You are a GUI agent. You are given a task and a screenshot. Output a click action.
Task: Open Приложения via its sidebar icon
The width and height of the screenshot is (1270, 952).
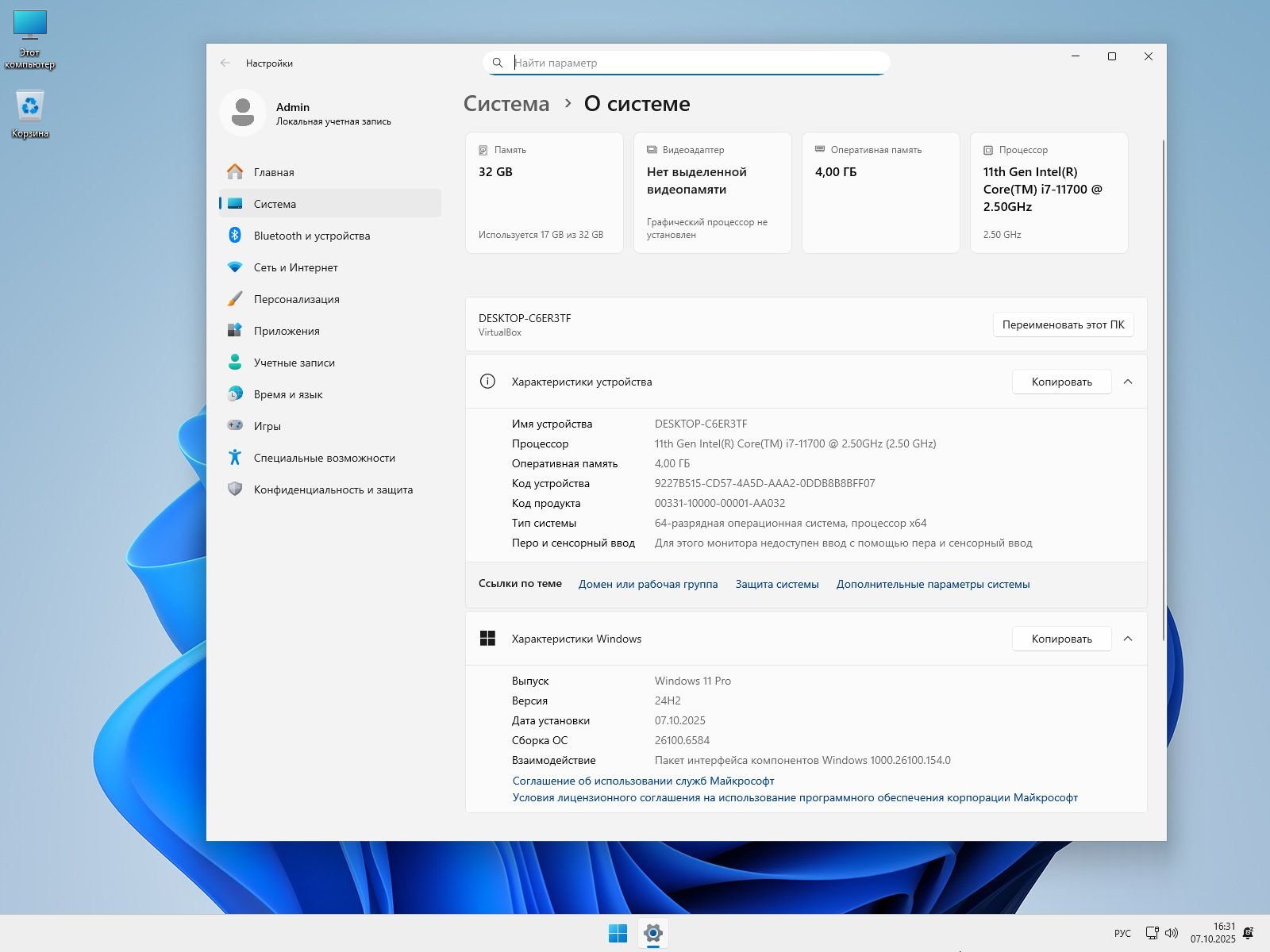235,331
